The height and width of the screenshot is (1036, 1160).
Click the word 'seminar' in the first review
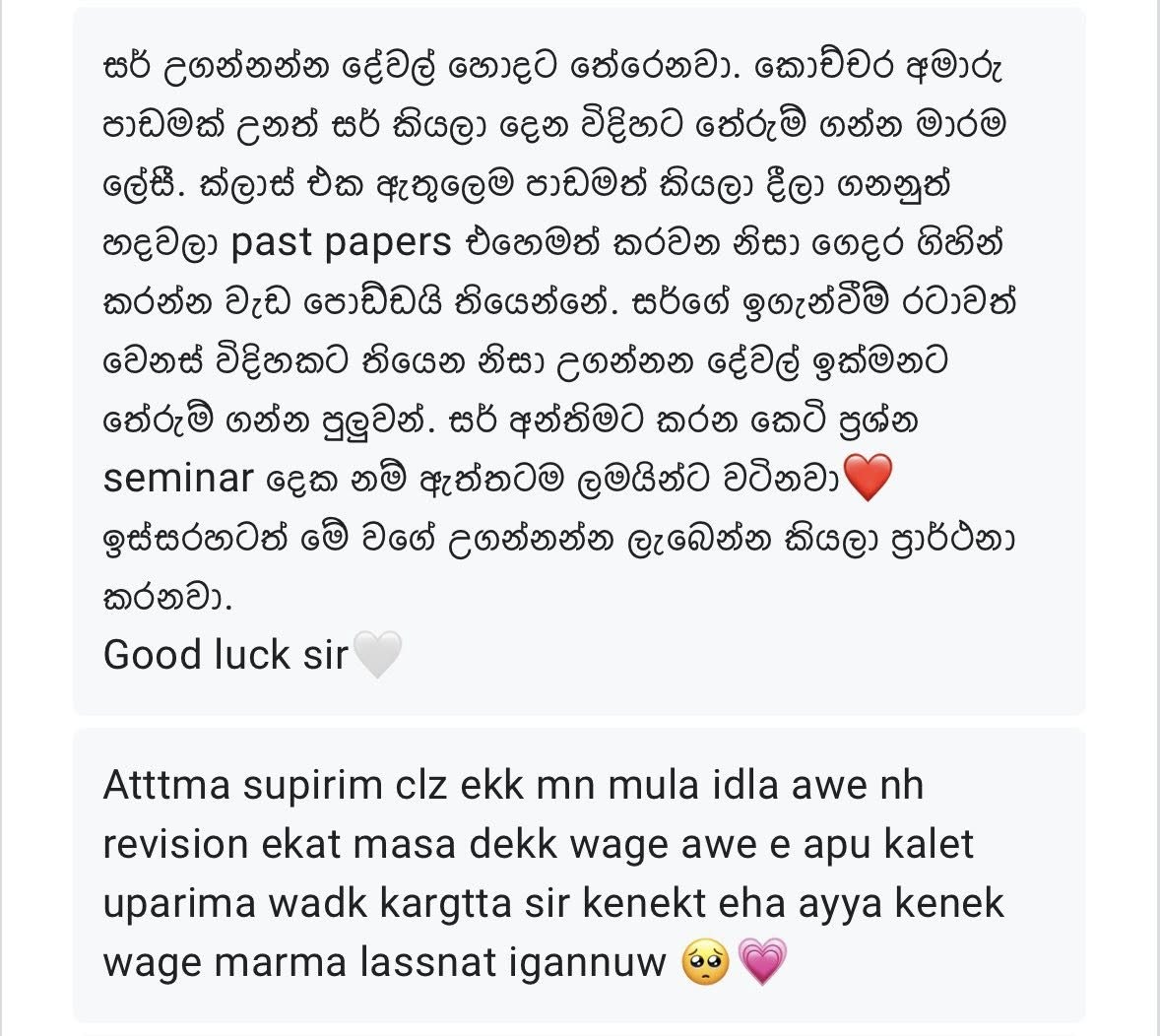coord(178,478)
